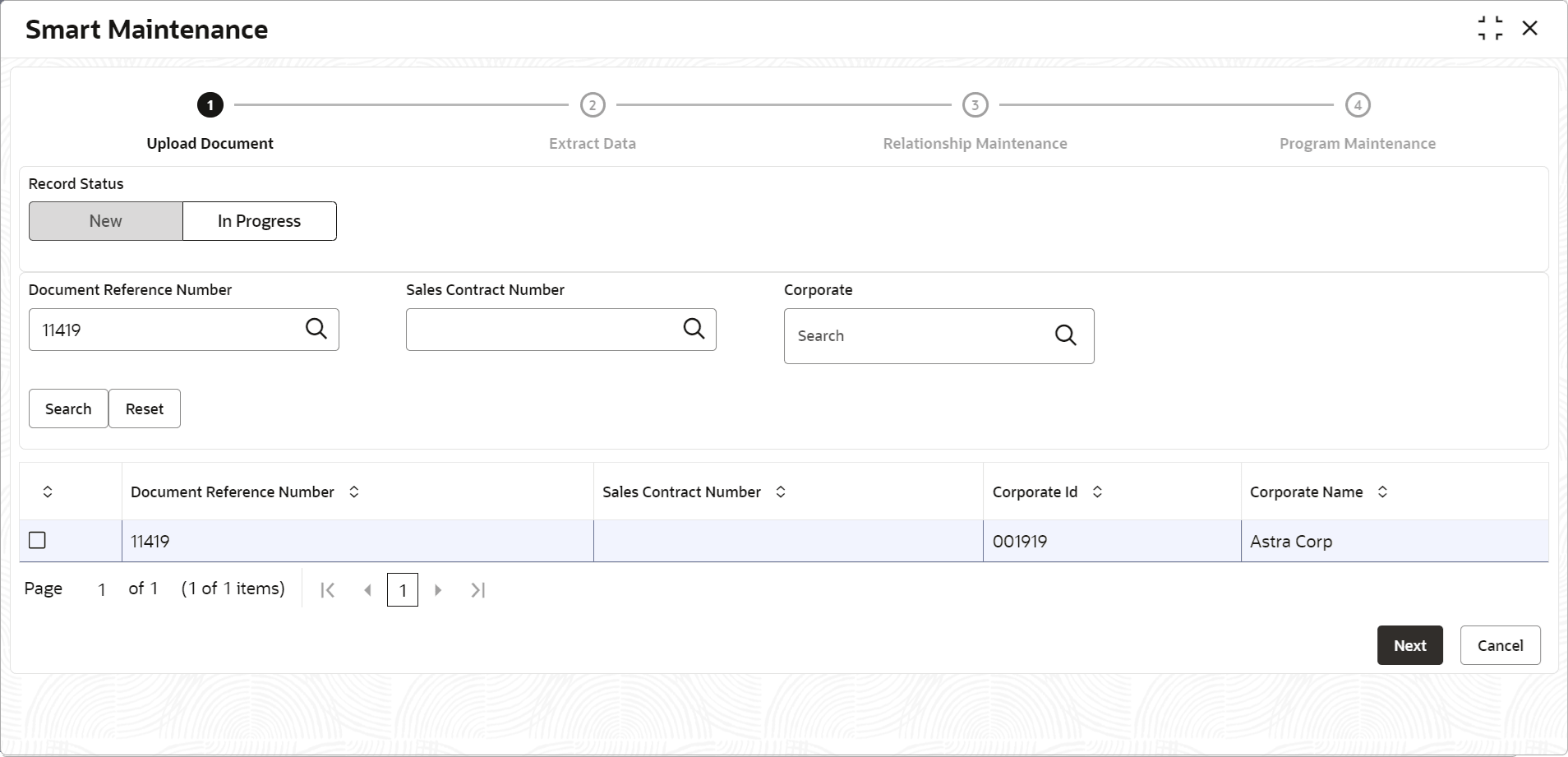Open the Relationship Maintenance step

[x=975, y=105]
